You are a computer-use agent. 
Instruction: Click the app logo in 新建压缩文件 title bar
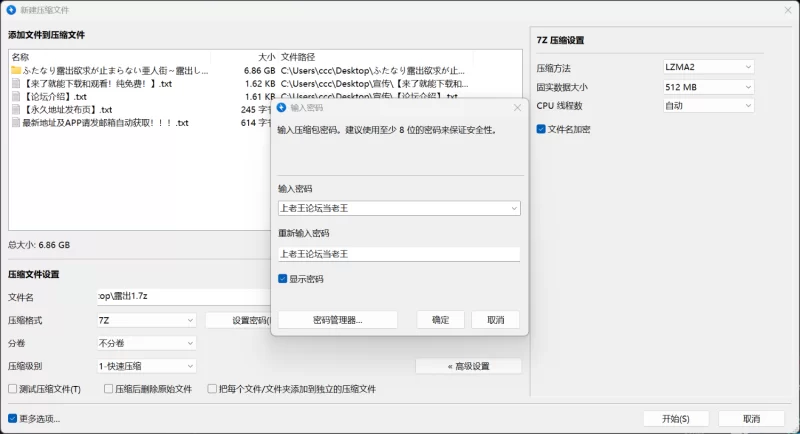(11, 10)
